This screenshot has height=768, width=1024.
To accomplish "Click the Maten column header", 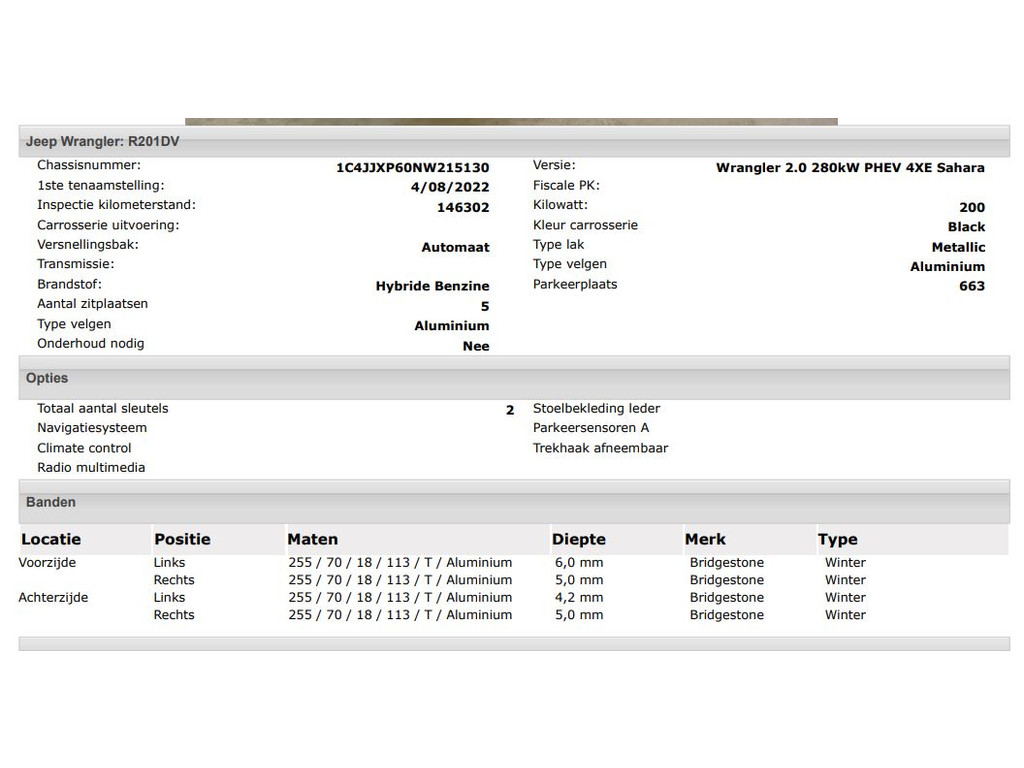I will 312,539.
